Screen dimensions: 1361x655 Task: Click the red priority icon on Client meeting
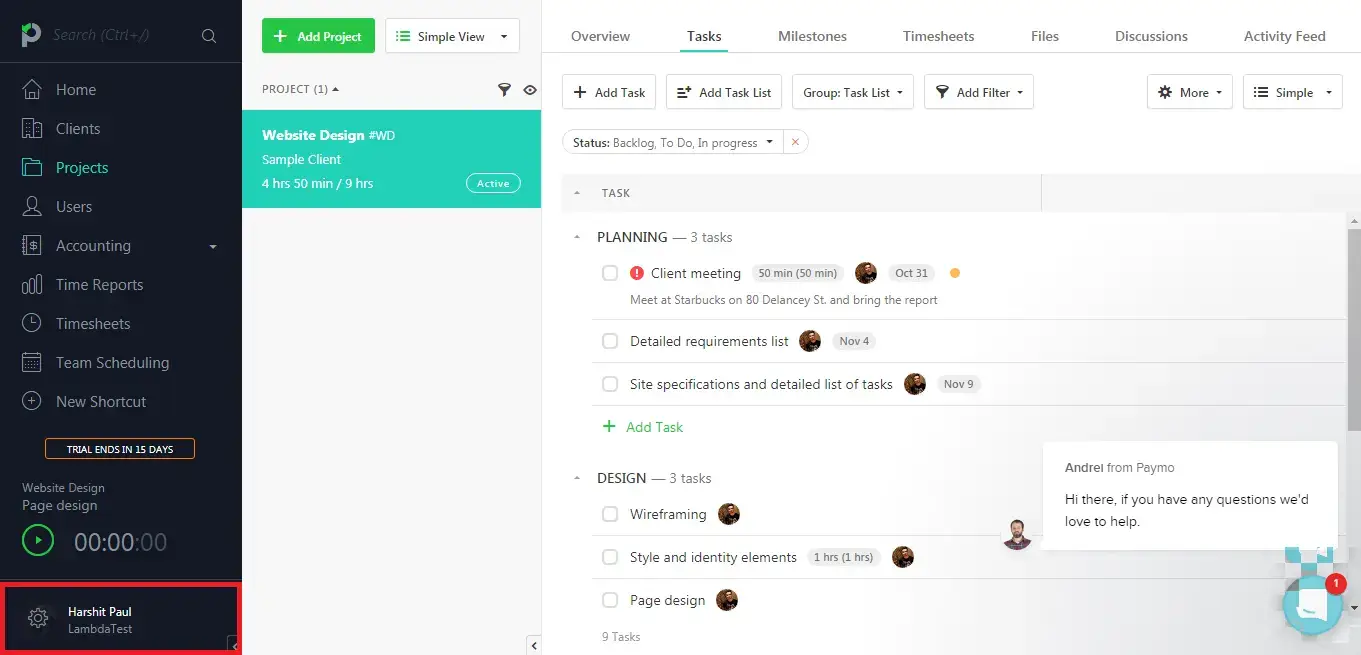pos(637,273)
